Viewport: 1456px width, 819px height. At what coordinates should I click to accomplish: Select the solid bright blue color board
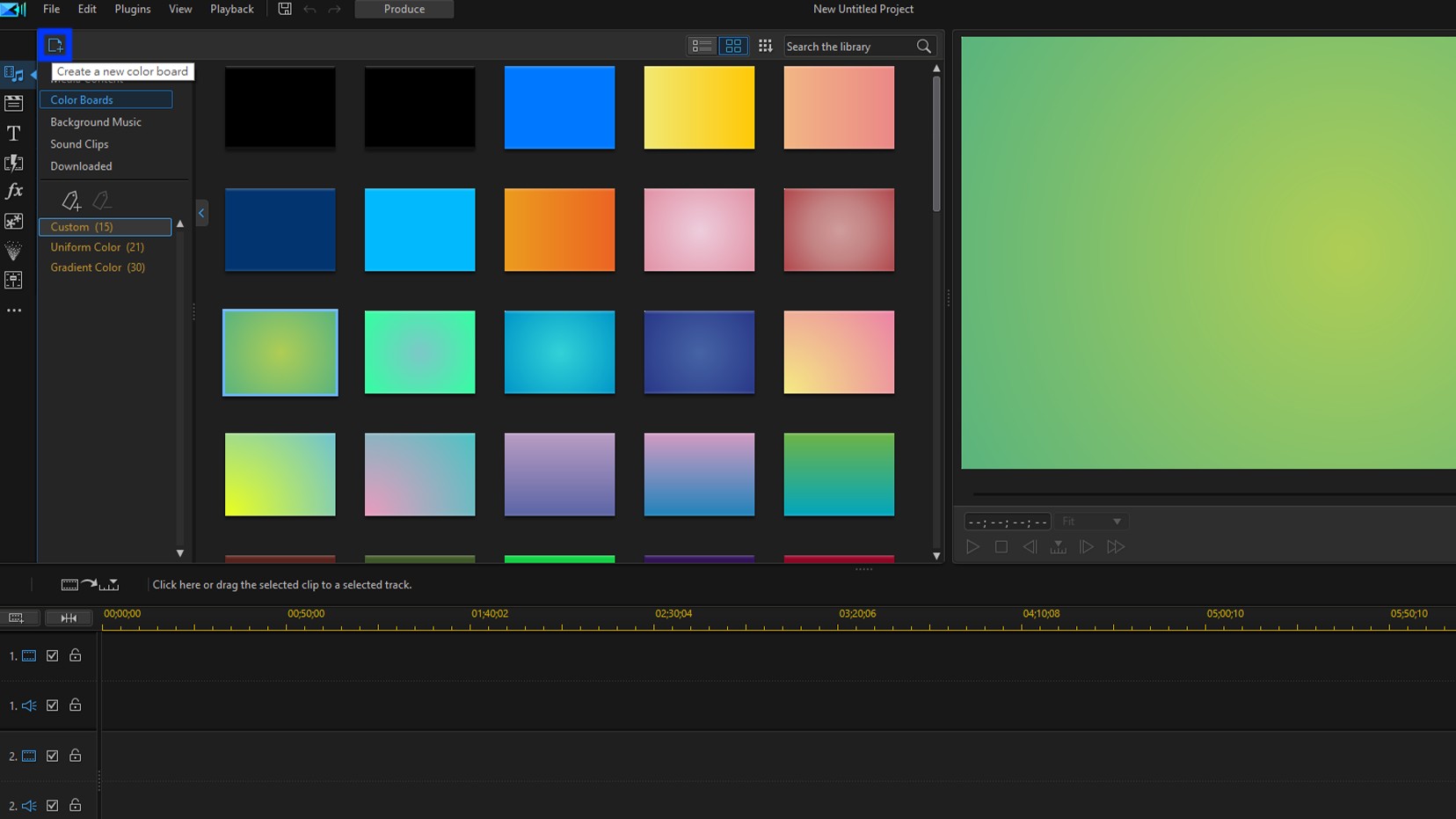[559, 107]
